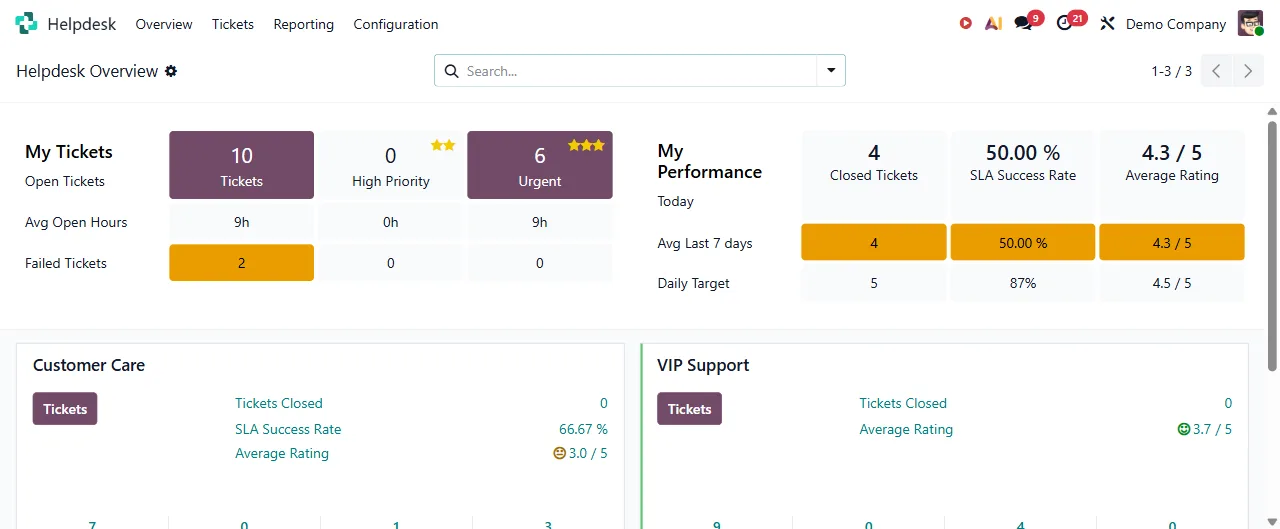Image resolution: width=1280 pixels, height=529 pixels.
Task: Open Customer Care SLA Success Rate link
Action: (288, 429)
